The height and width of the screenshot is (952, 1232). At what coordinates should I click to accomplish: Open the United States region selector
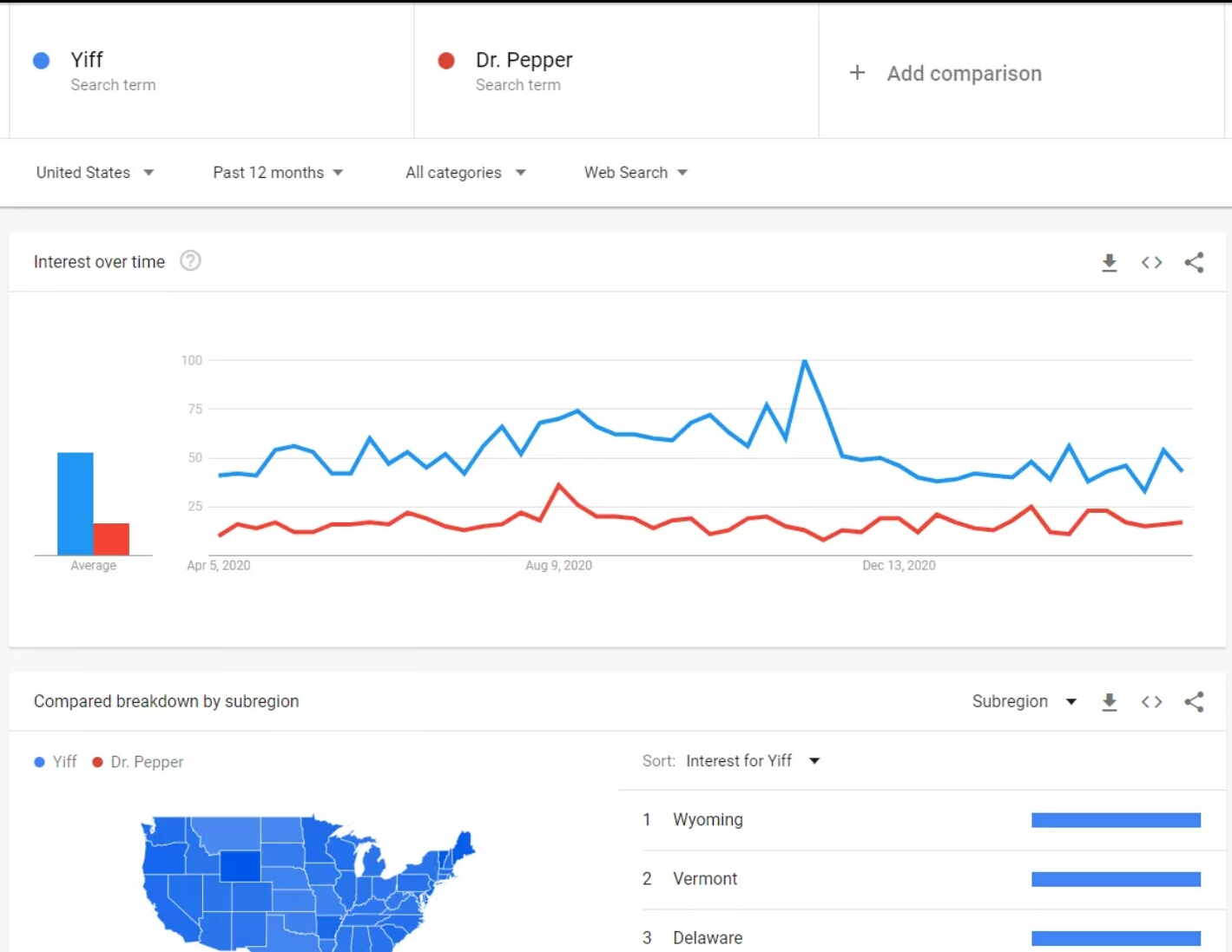coord(95,172)
